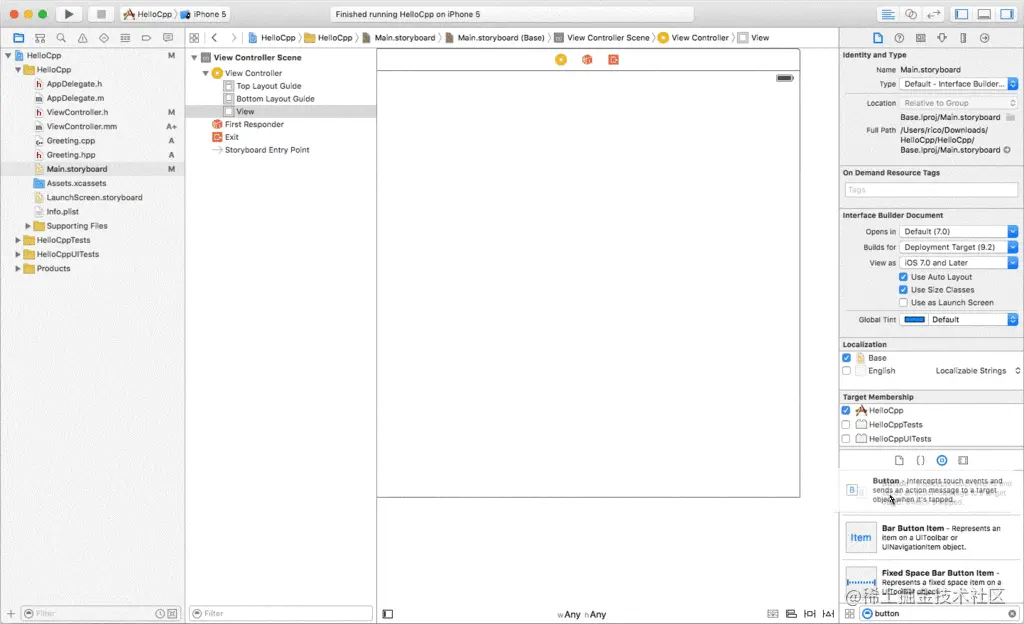Screen dimensions: 1024x624
Task: Select Storyboard Entry Point in outline
Action: 267,150
